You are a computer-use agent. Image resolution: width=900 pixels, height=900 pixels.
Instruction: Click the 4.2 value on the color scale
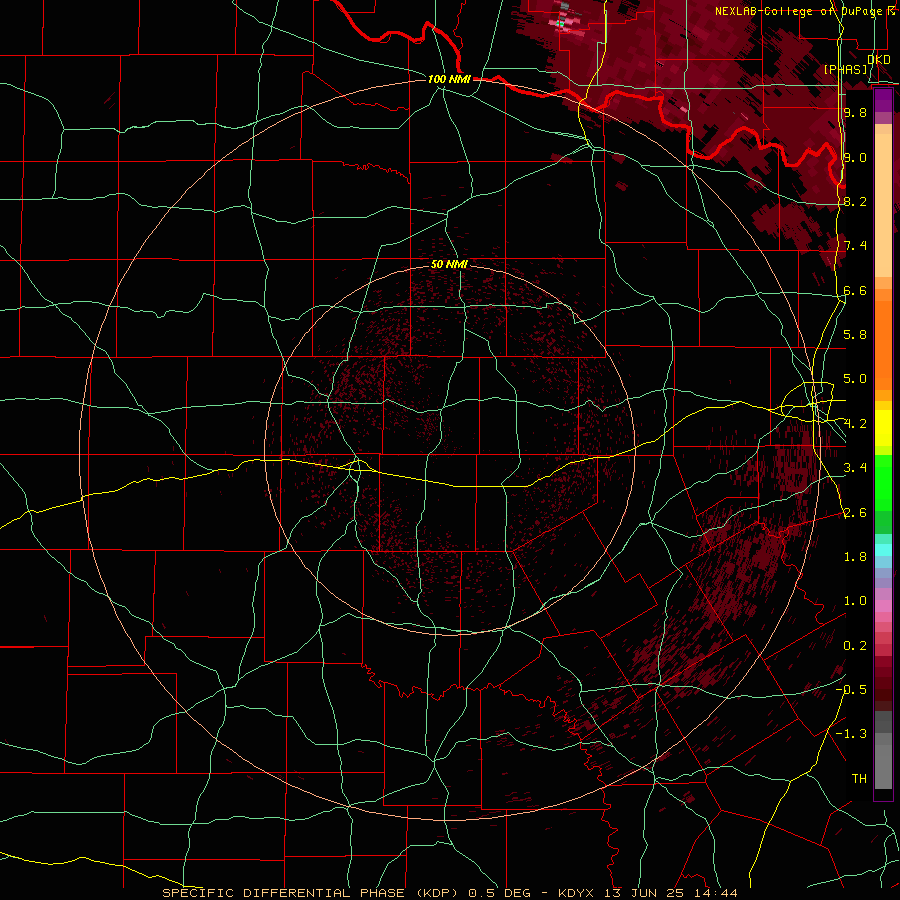click(x=855, y=424)
